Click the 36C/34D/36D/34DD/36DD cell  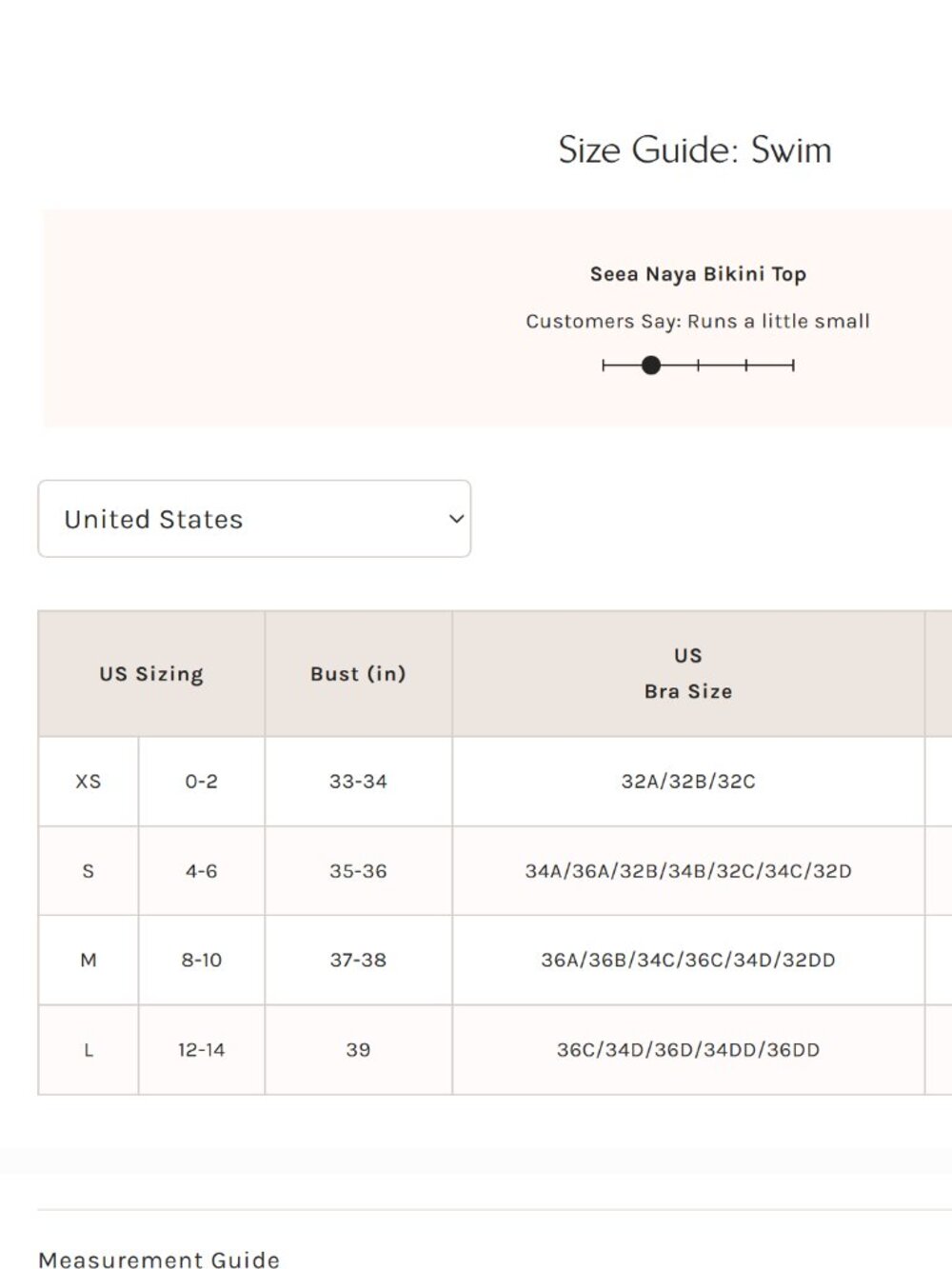(688, 1050)
